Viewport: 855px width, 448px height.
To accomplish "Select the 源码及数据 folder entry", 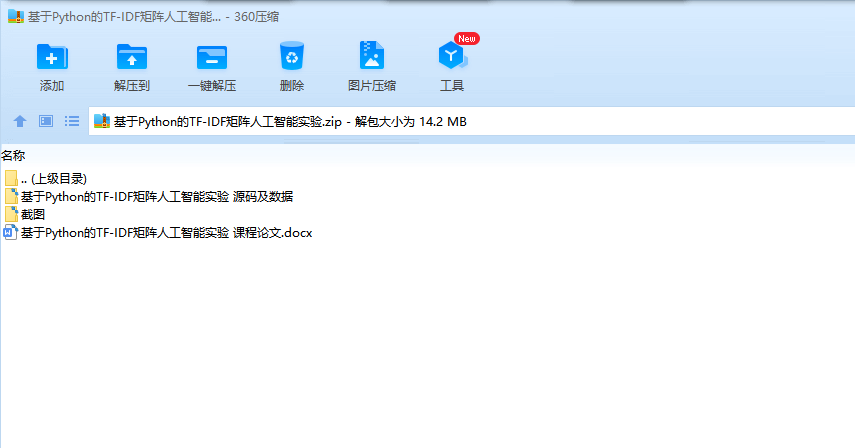I will click(x=149, y=197).
